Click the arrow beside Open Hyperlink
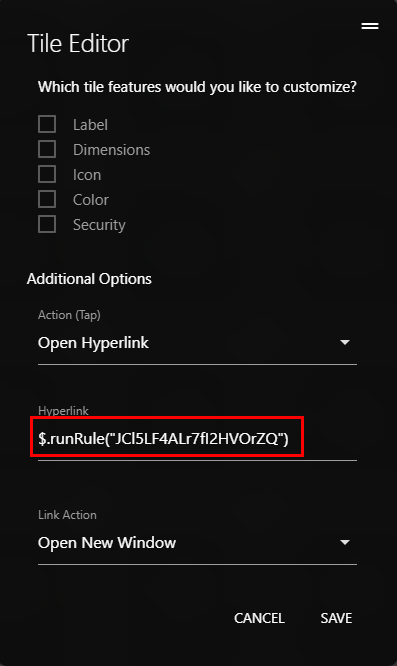This screenshot has height=666, width=397. coord(345,342)
